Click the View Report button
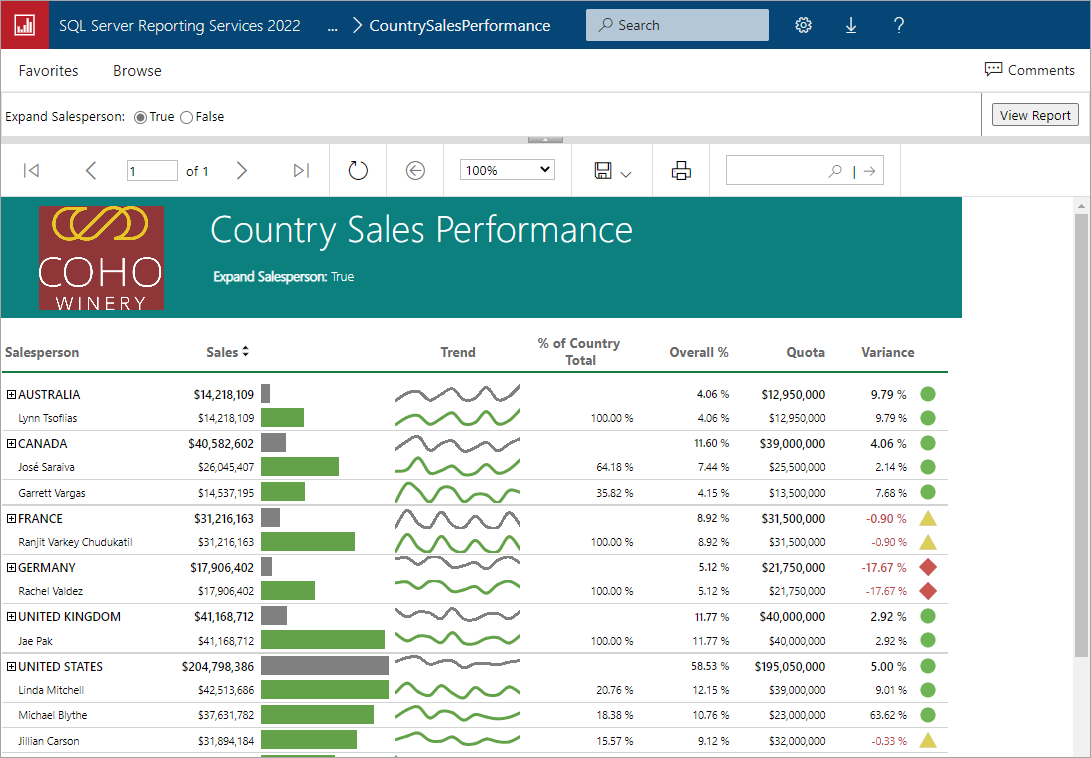This screenshot has height=758, width=1091. pos(1035,114)
